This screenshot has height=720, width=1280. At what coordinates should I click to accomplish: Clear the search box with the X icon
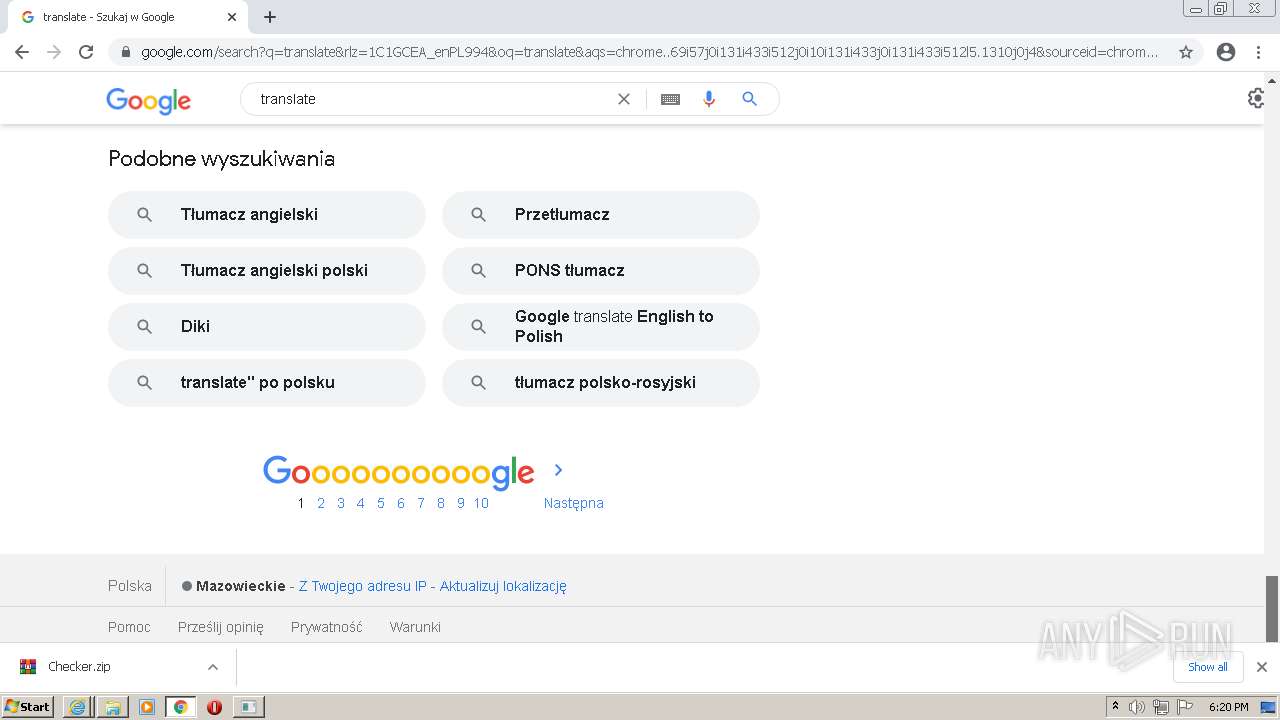click(x=624, y=99)
